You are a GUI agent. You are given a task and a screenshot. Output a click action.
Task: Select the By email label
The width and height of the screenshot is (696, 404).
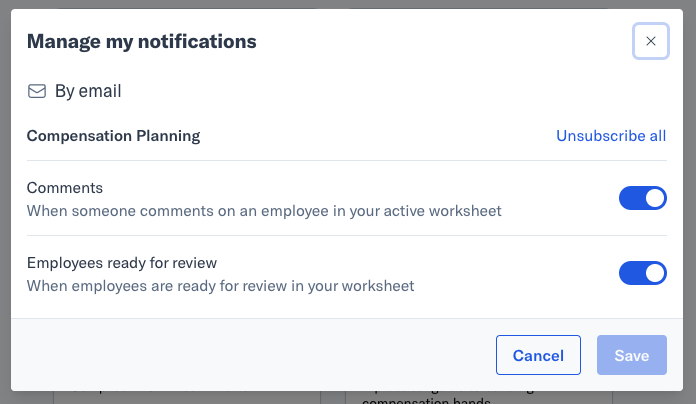88,91
